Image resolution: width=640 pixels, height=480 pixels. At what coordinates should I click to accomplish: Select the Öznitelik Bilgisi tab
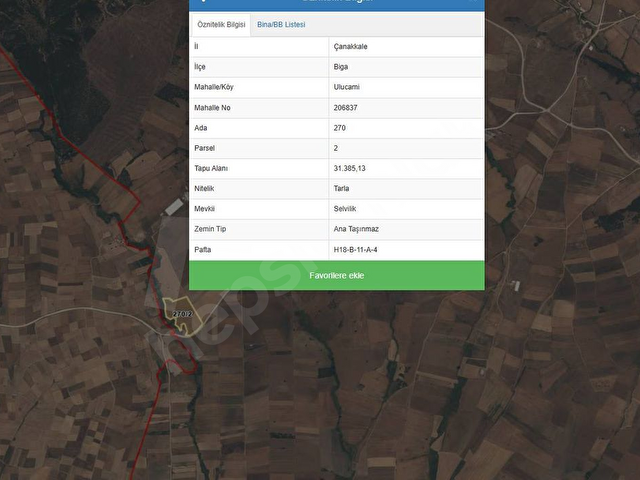[221, 24]
